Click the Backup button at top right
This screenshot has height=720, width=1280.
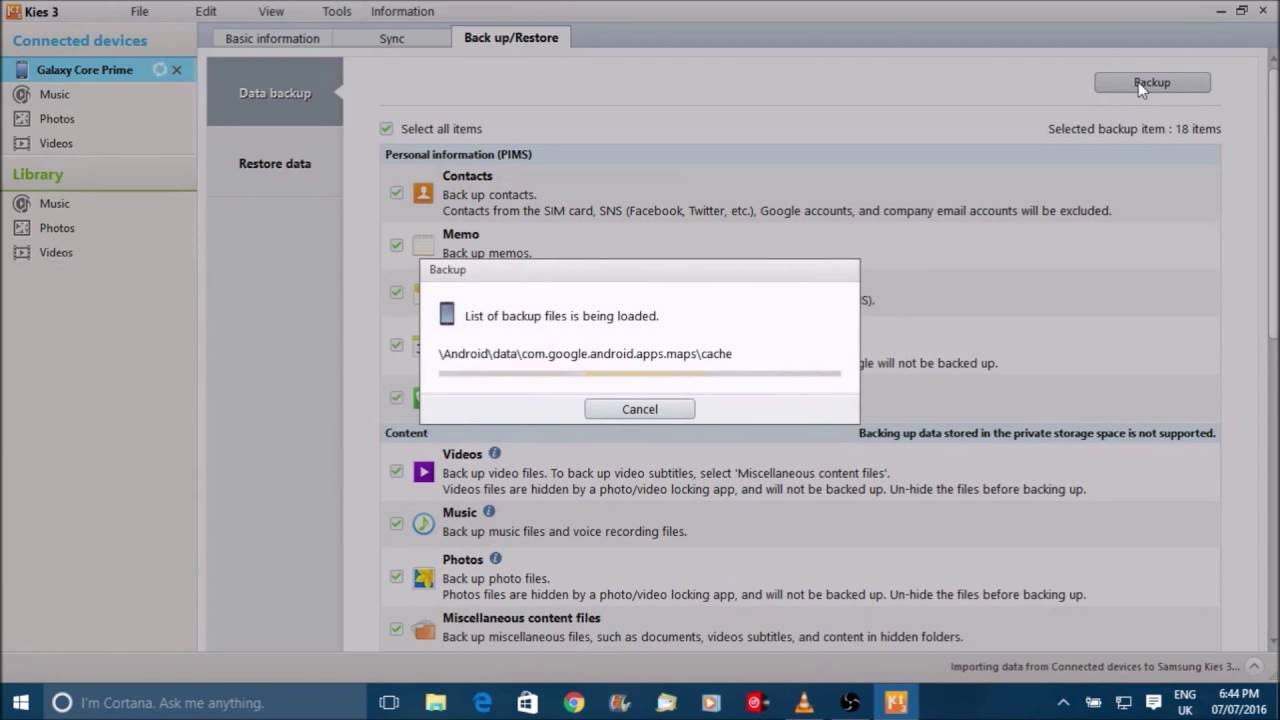tap(1152, 83)
